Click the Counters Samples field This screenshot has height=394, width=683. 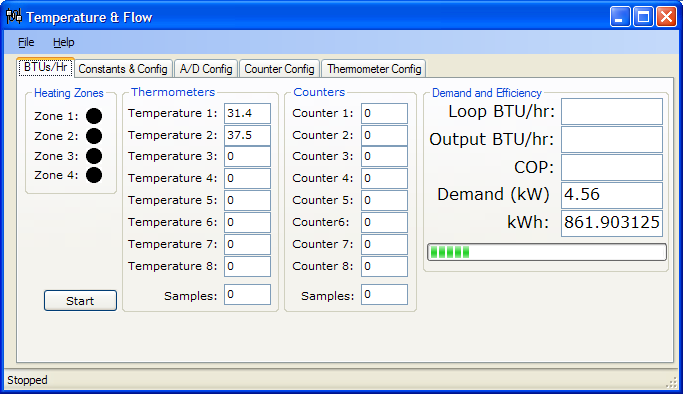click(384, 295)
